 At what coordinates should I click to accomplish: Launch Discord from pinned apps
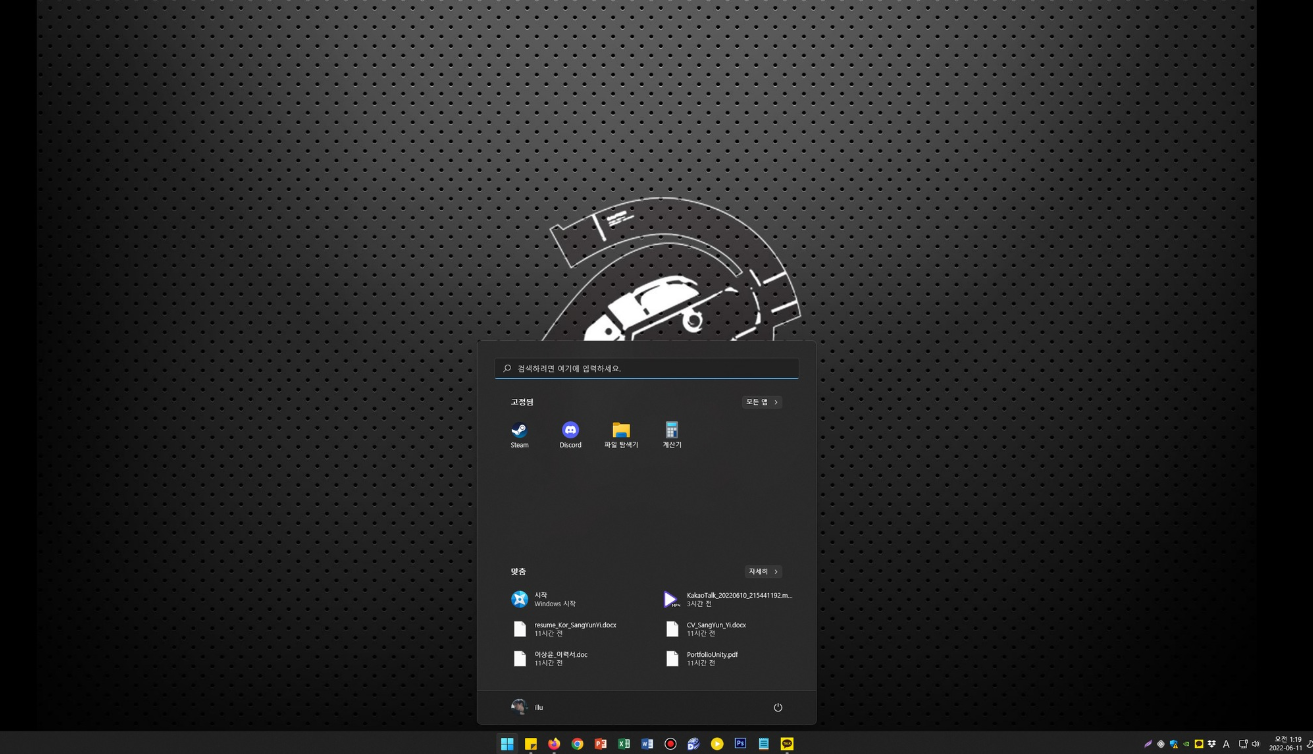[570, 434]
